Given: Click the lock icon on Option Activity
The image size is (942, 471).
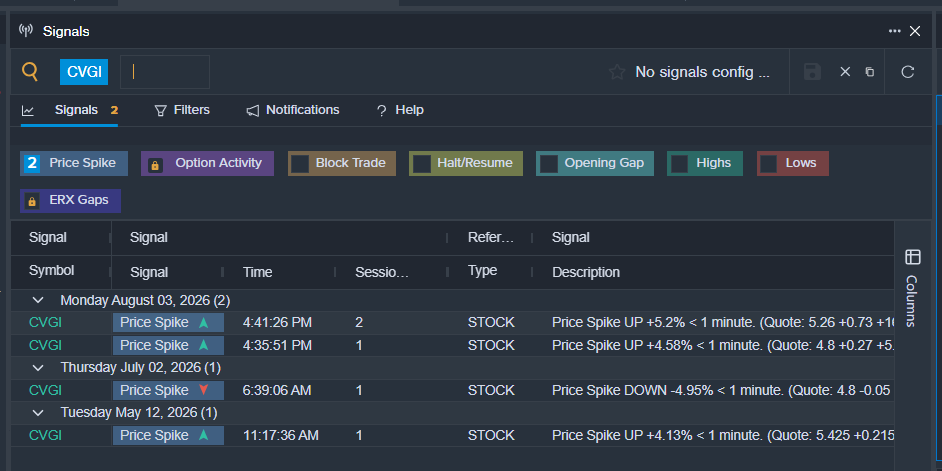Looking at the screenshot, I should point(155,165).
